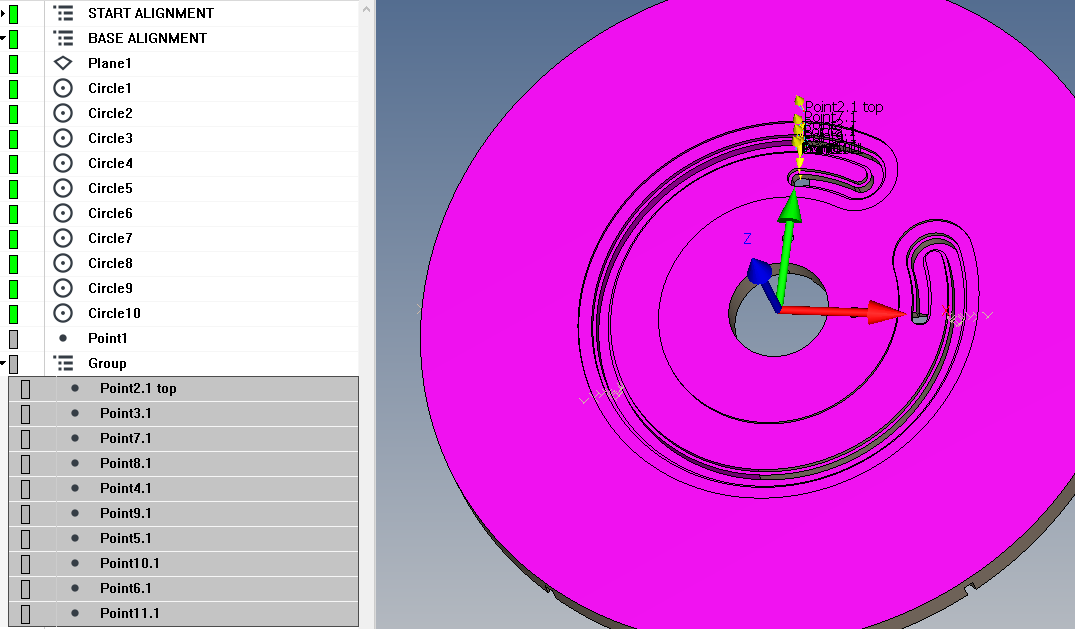
Task: Select the Point11.1 entry
Action: 130,613
